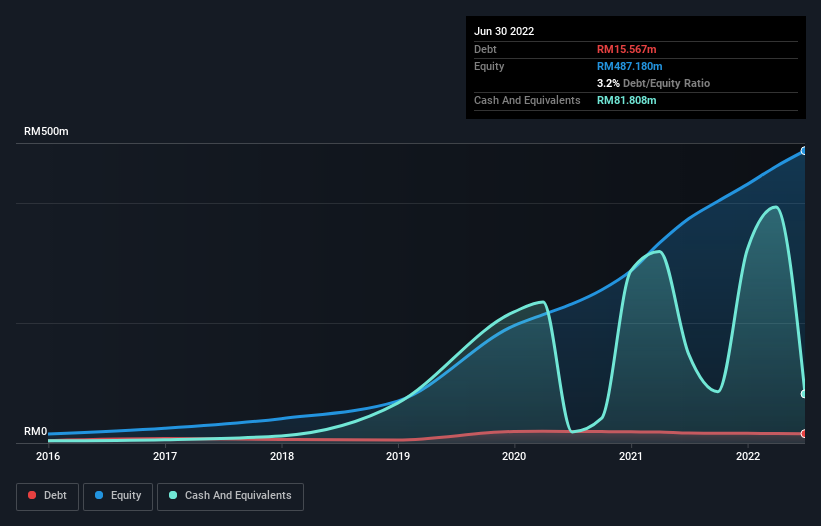Click the Debt label in tooltip
Viewport: 821px width, 526px height.
coord(485,49)
